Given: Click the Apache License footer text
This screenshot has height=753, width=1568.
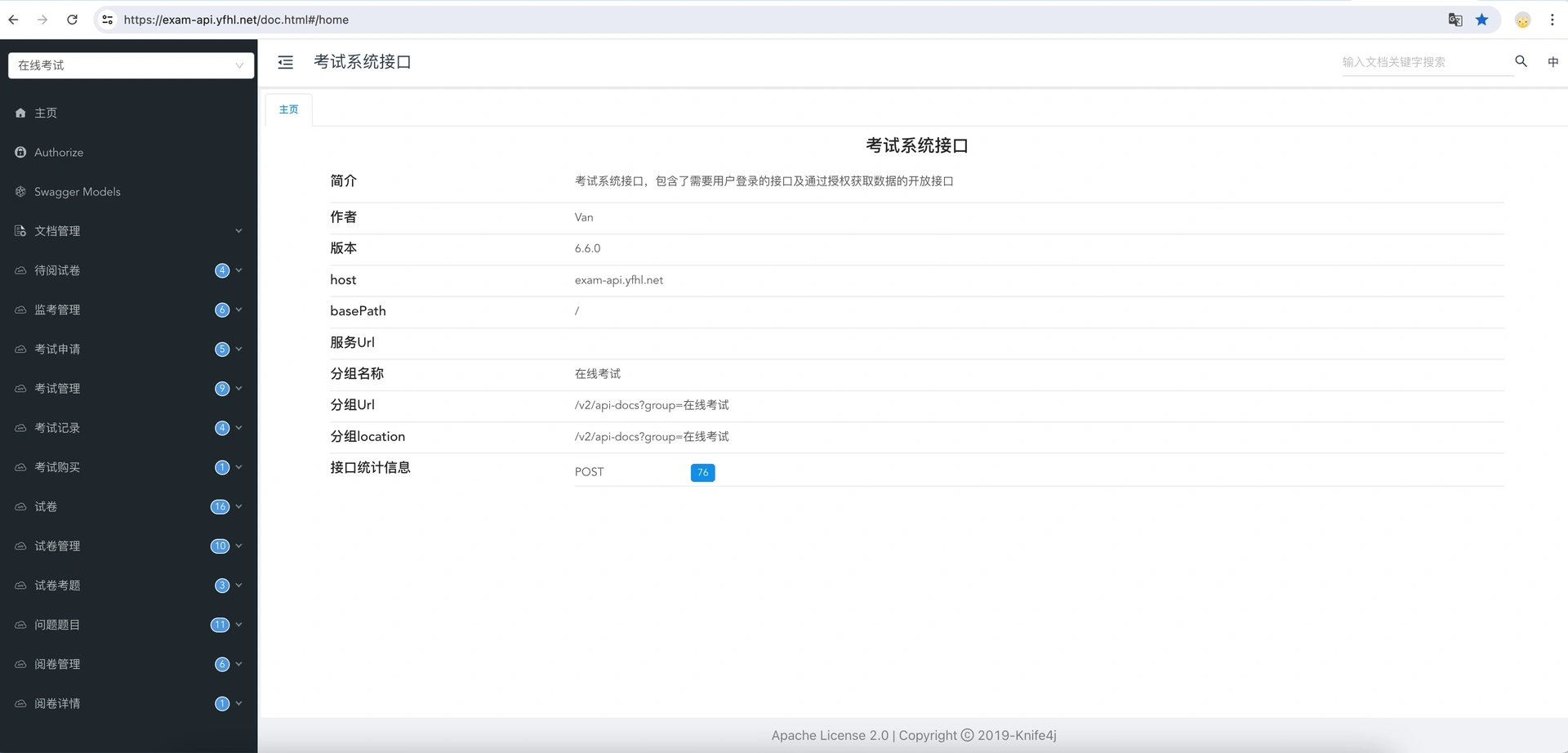Looking at the screenshot, I should tap(914, 735).
